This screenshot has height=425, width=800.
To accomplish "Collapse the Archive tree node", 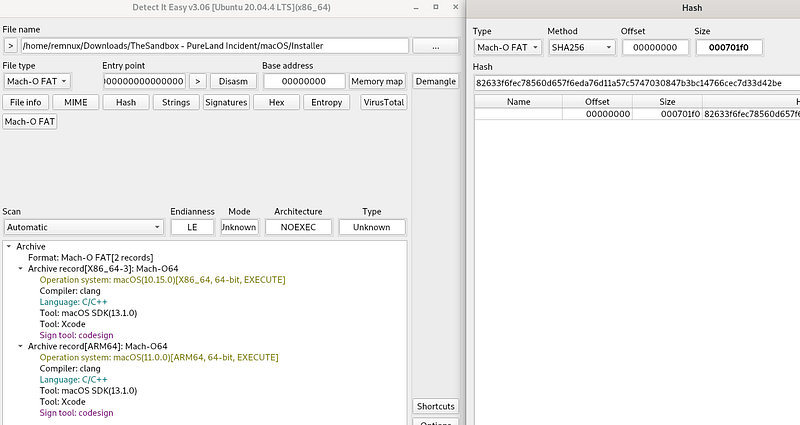I will click(9, 246).
